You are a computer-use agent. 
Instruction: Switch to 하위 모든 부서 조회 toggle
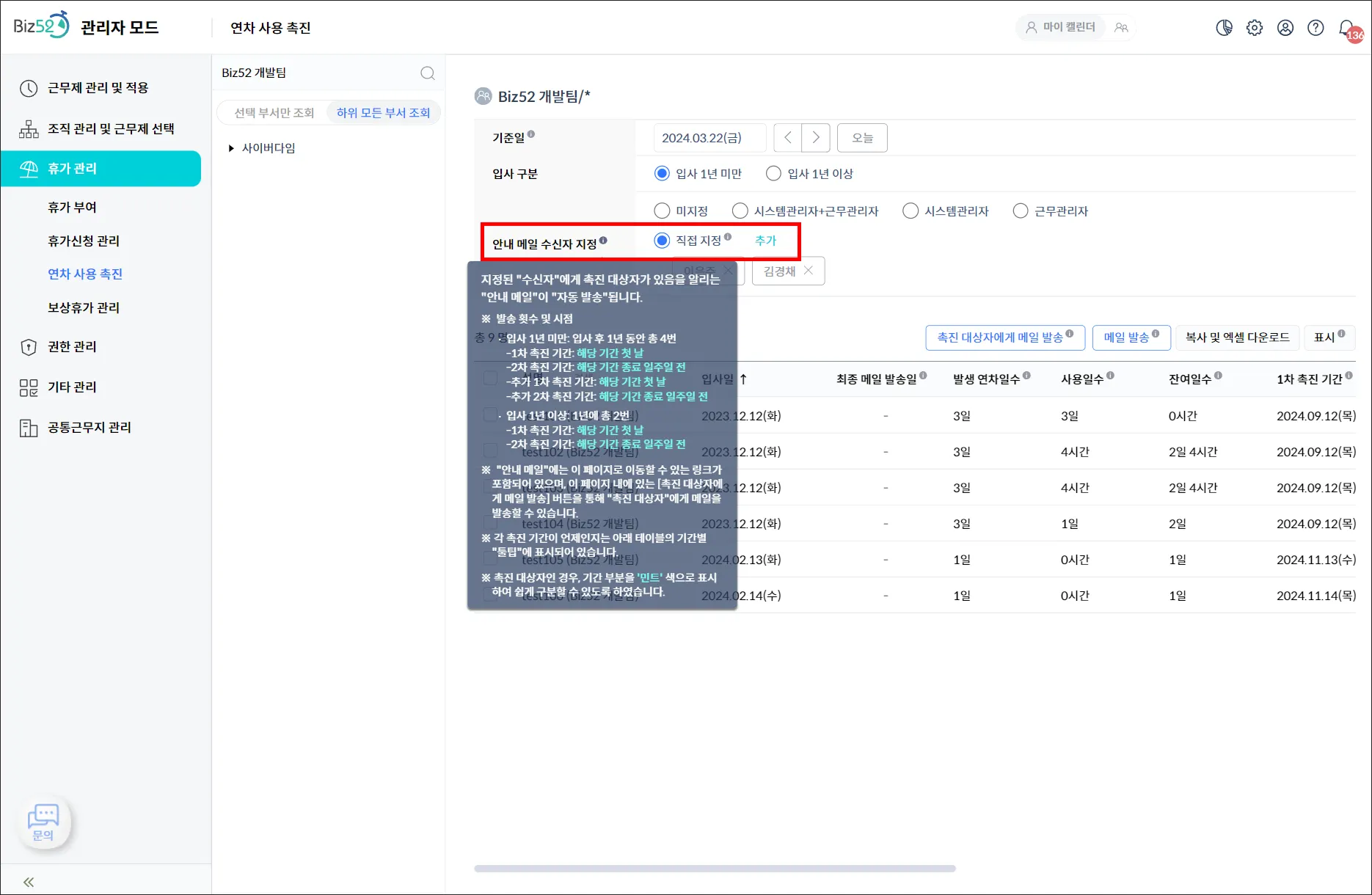pyautogui.click(x=383, y=113)
